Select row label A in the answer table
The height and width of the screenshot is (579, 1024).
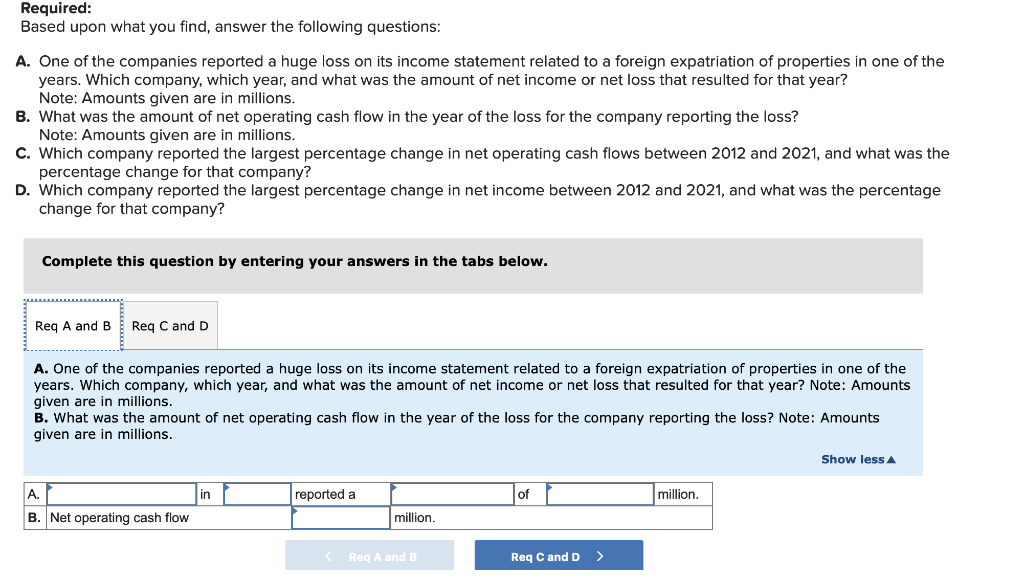click(x=33, y=494)
